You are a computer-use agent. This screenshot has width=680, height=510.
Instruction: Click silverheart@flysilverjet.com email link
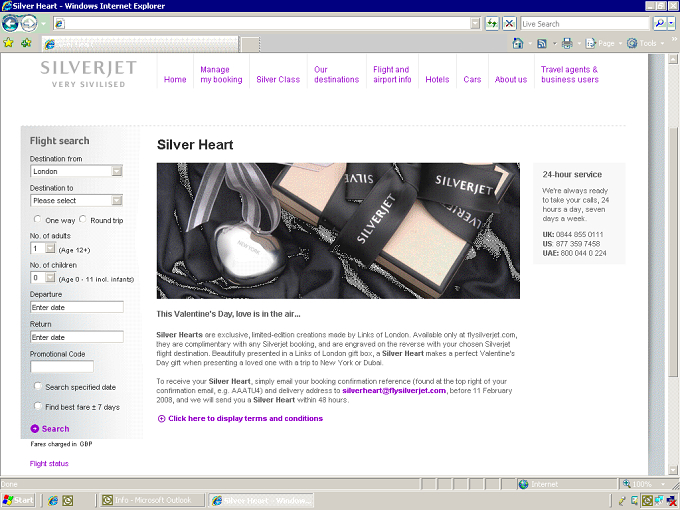tap(394, 390)
